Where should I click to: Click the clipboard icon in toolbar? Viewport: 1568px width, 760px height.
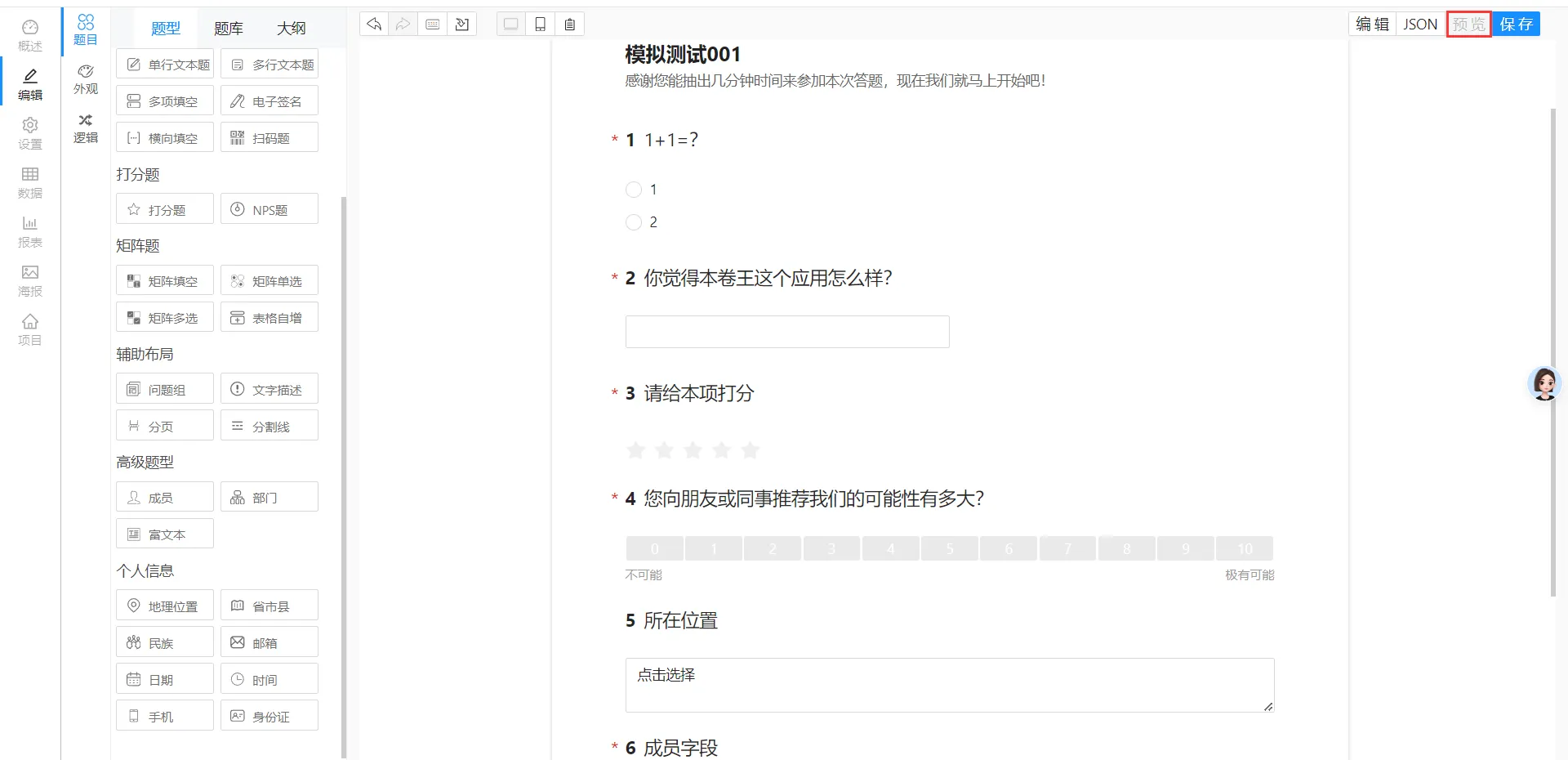[570, 25]
